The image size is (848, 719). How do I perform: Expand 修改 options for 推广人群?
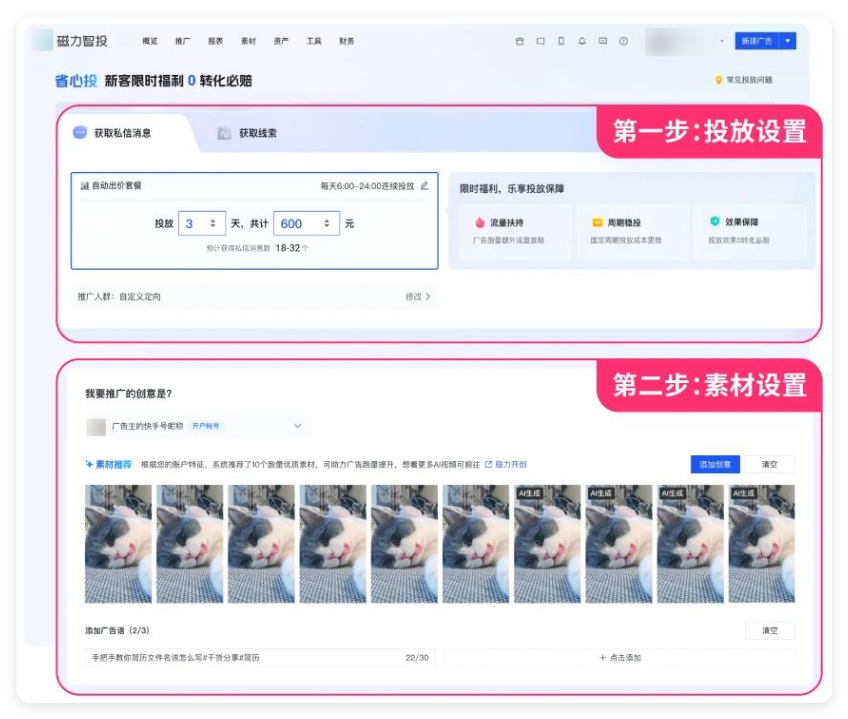[420, 298]
